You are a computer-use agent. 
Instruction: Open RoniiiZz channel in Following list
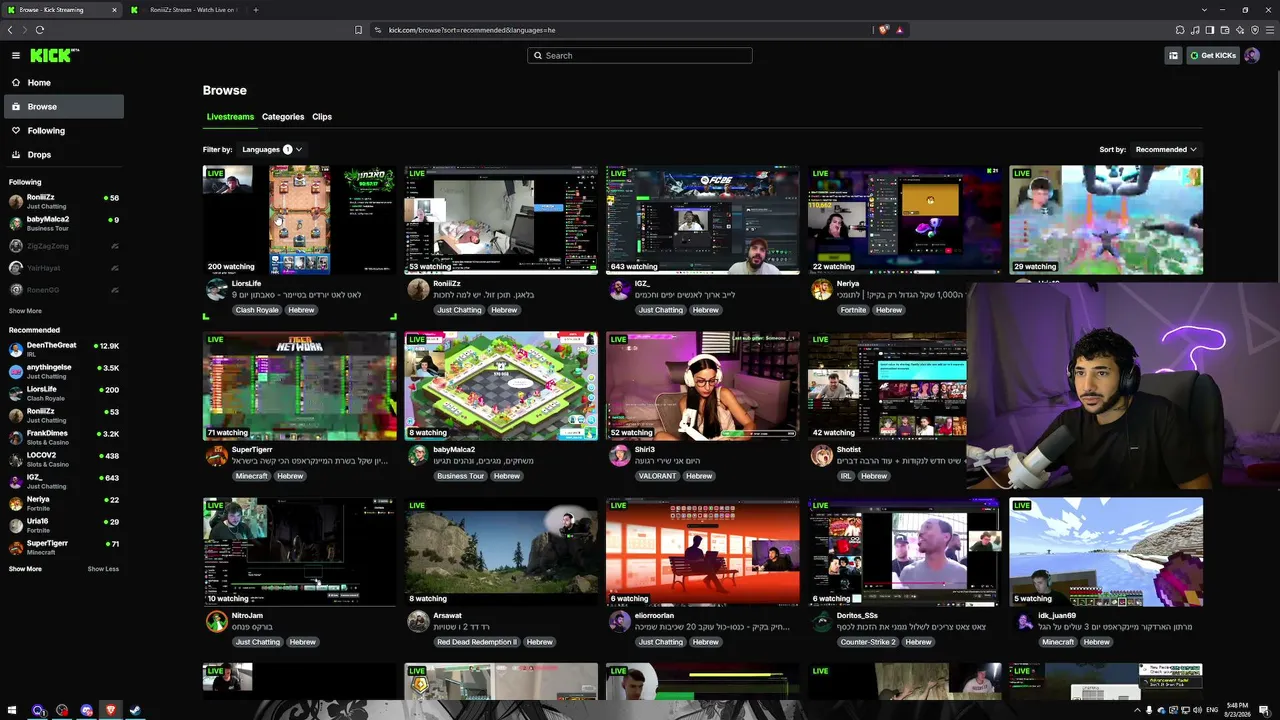pos(64,202)
